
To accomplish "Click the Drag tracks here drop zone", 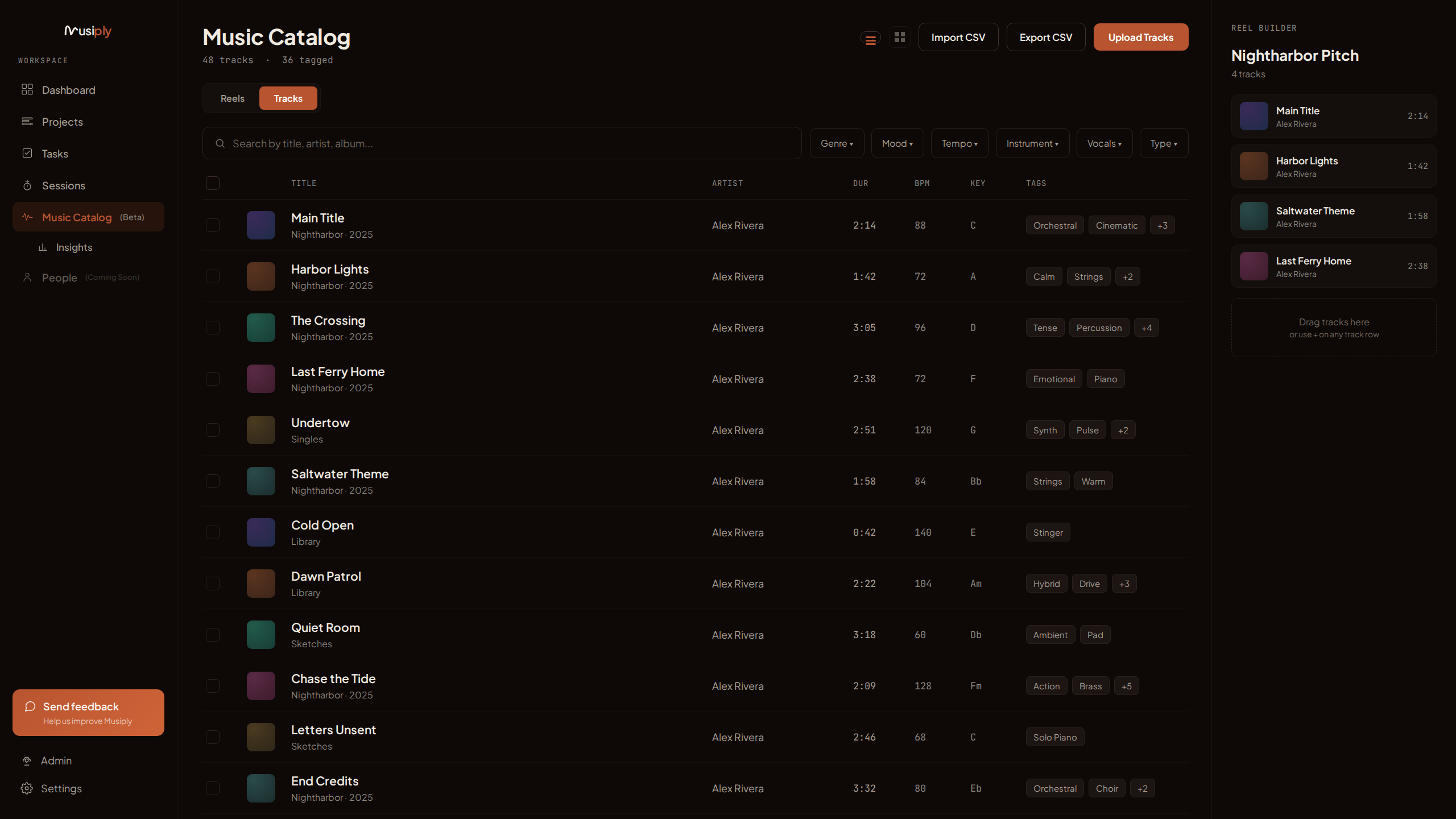I will click(1334, 328).
